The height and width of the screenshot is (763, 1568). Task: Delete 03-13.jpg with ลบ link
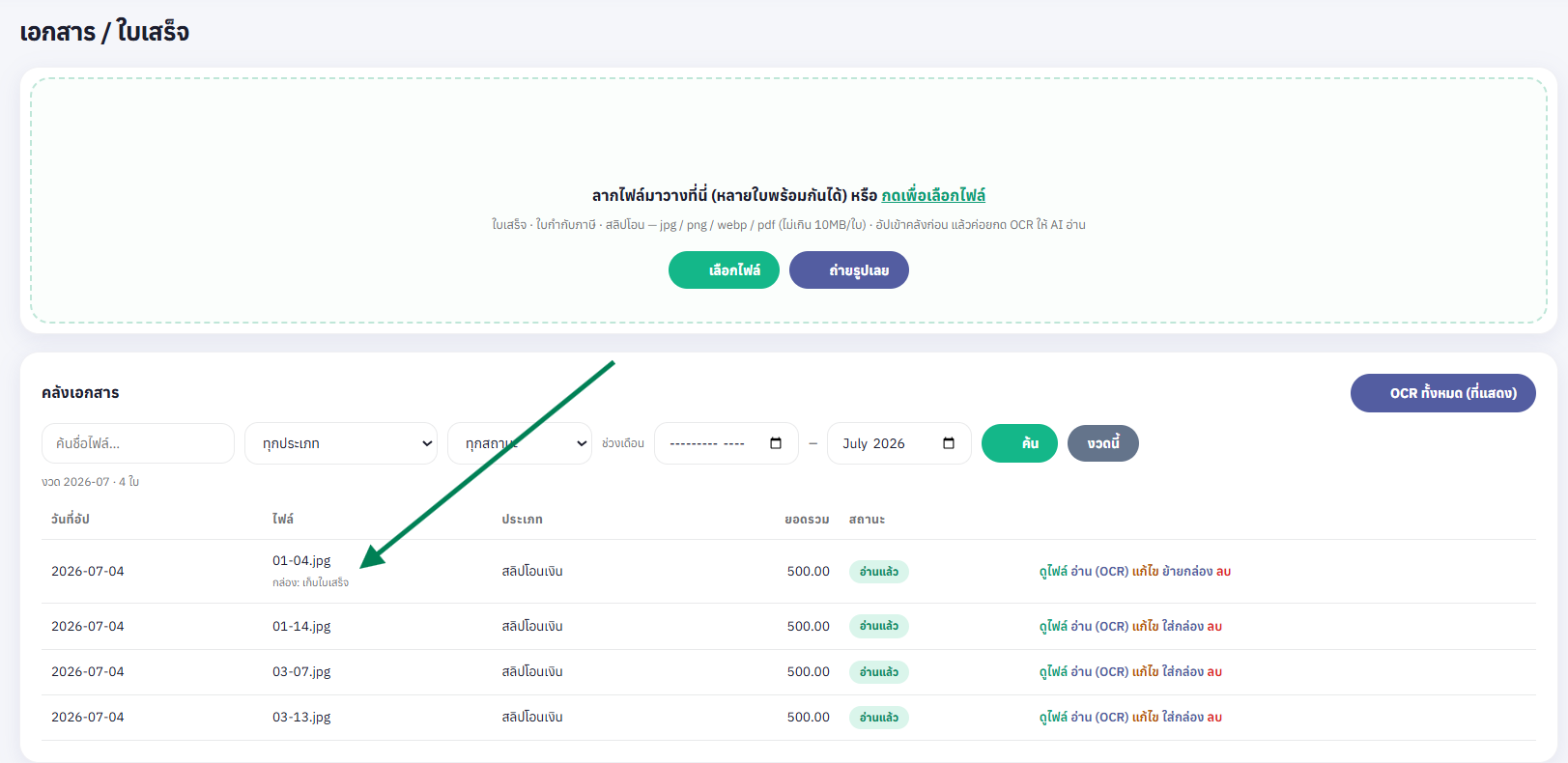click(1214, 718)
